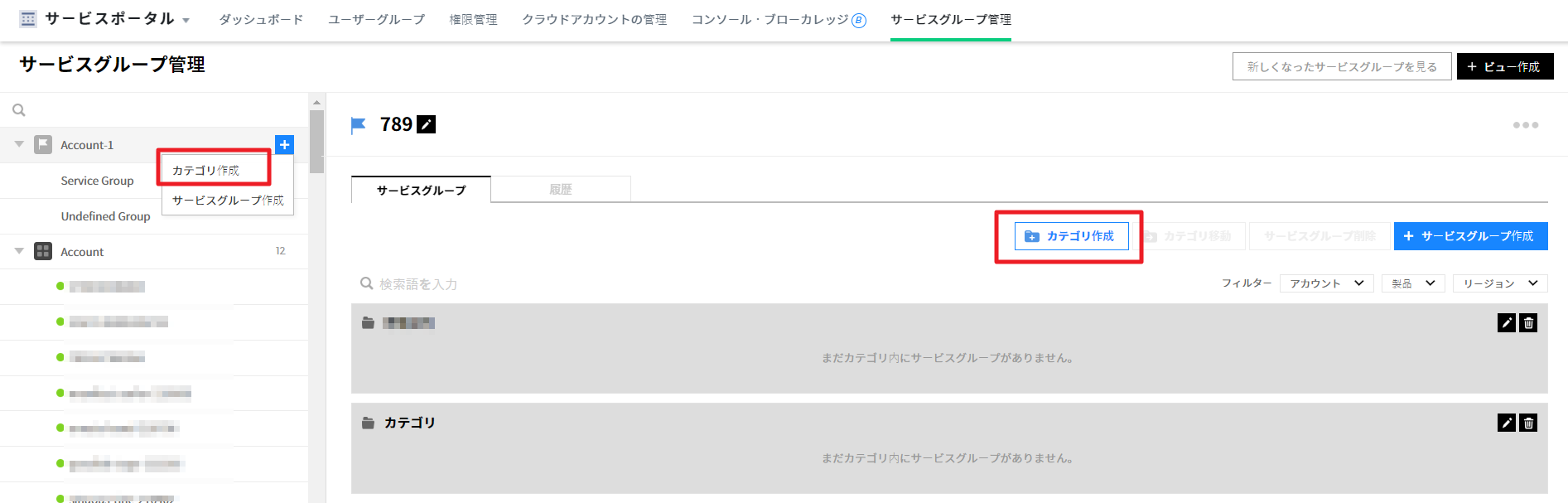Open the アカウント filter dropdown
1568x503 pixels.
coord(1326,283)
